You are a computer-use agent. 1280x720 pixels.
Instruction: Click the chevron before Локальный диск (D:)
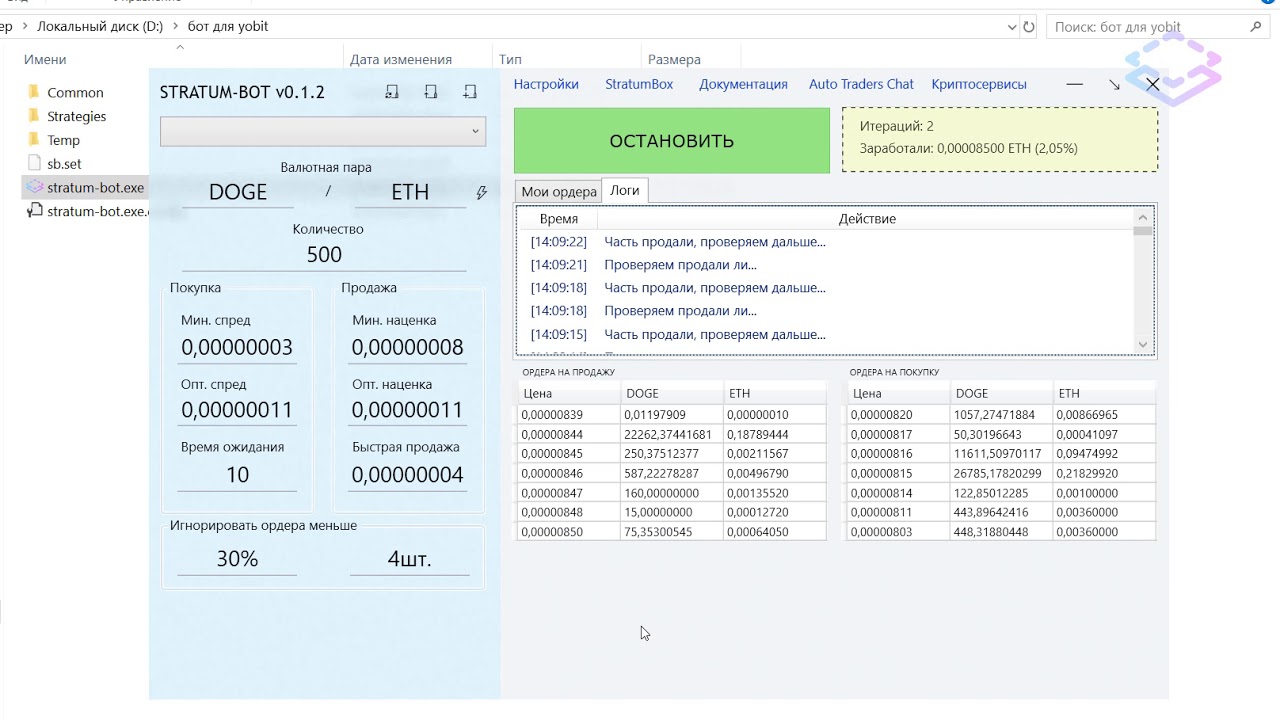click(26, 27)
